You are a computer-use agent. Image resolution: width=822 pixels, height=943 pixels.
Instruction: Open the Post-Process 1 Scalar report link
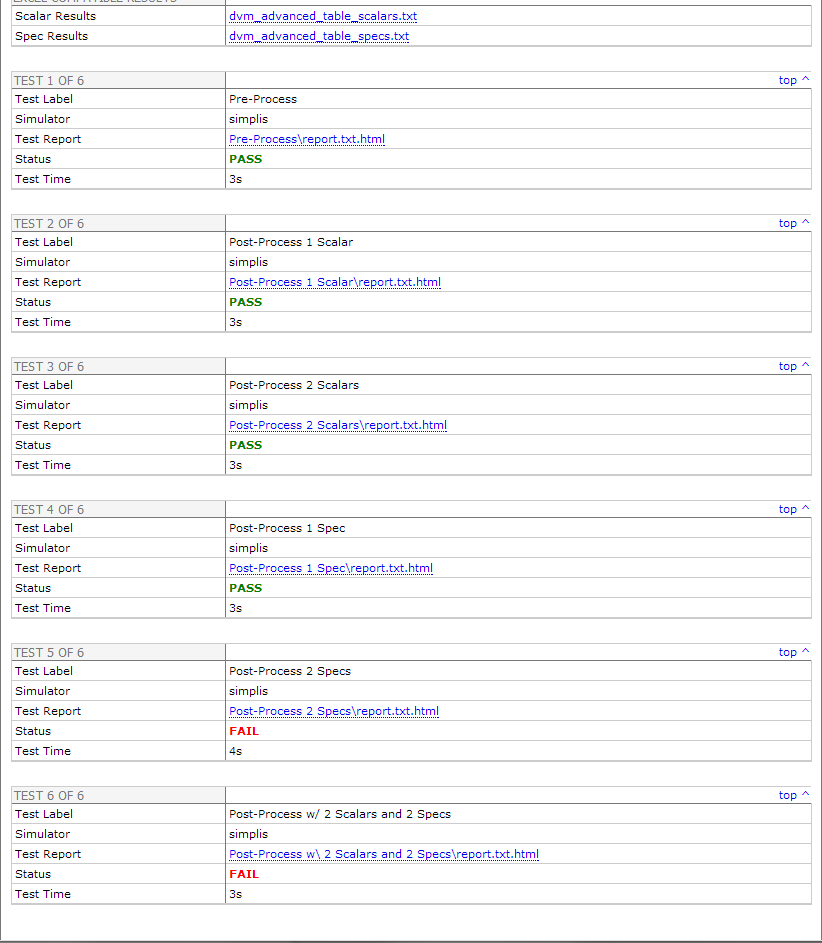tap(334, 282)
